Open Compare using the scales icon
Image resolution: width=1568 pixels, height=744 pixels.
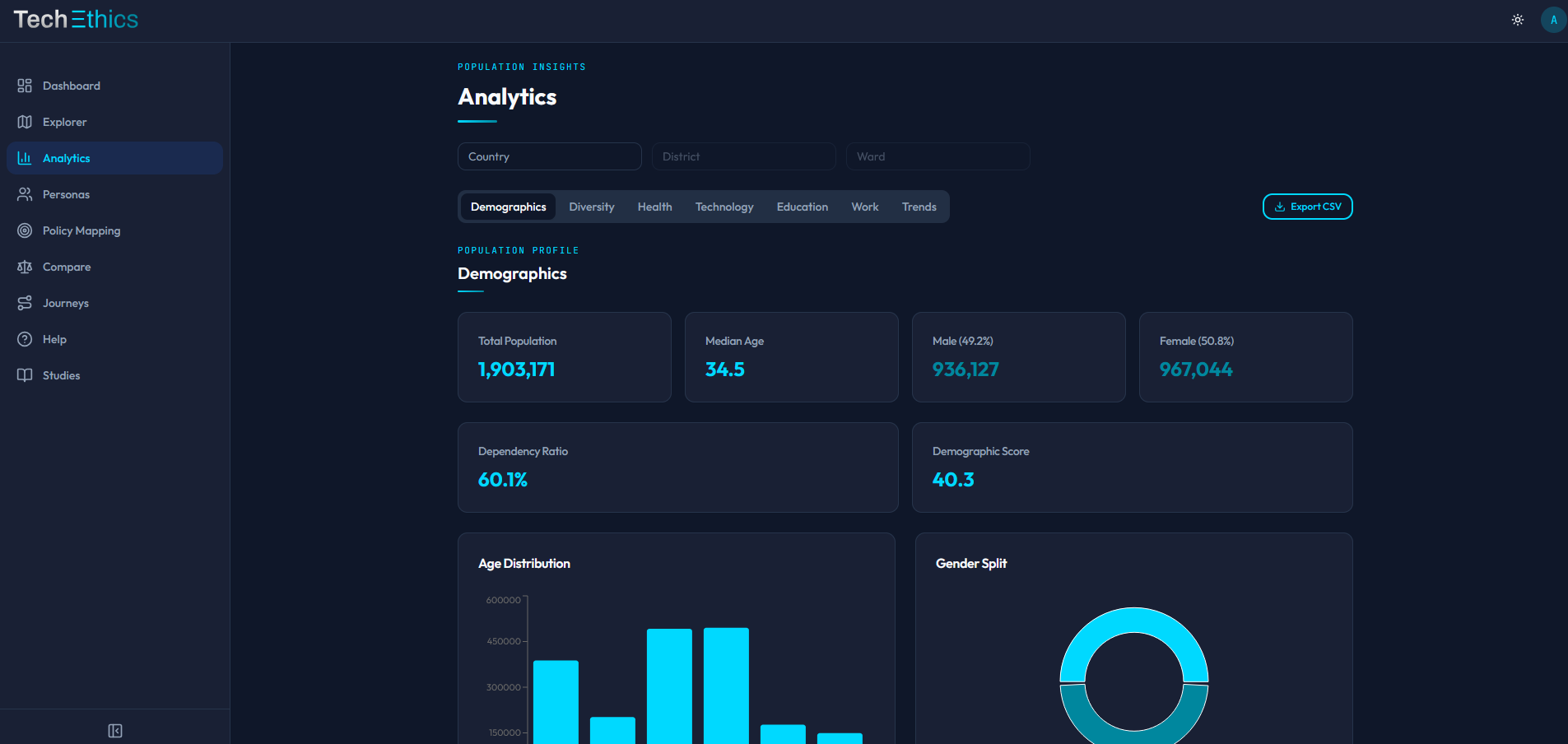pos(24,266)
